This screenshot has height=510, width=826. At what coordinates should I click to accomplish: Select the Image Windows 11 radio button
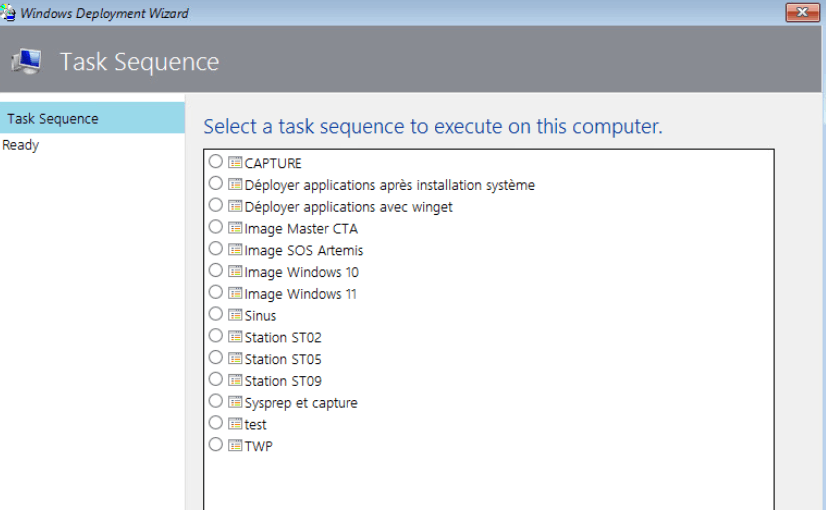216,293
